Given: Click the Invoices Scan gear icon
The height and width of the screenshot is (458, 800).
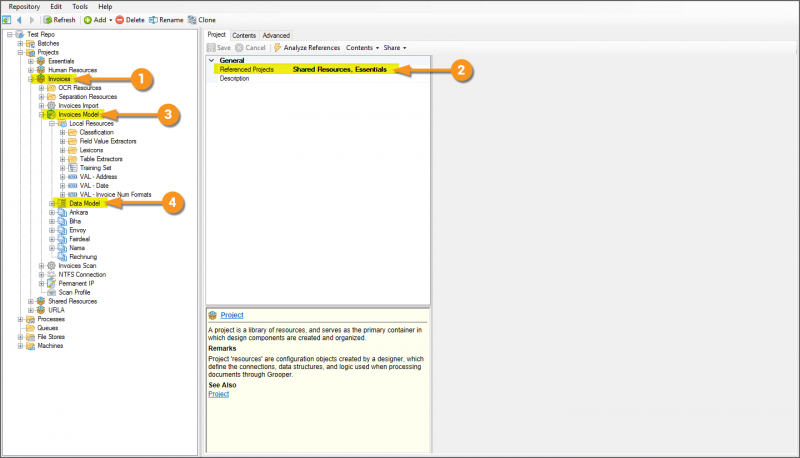Looking at the screenshot, I should pos(51,265).
